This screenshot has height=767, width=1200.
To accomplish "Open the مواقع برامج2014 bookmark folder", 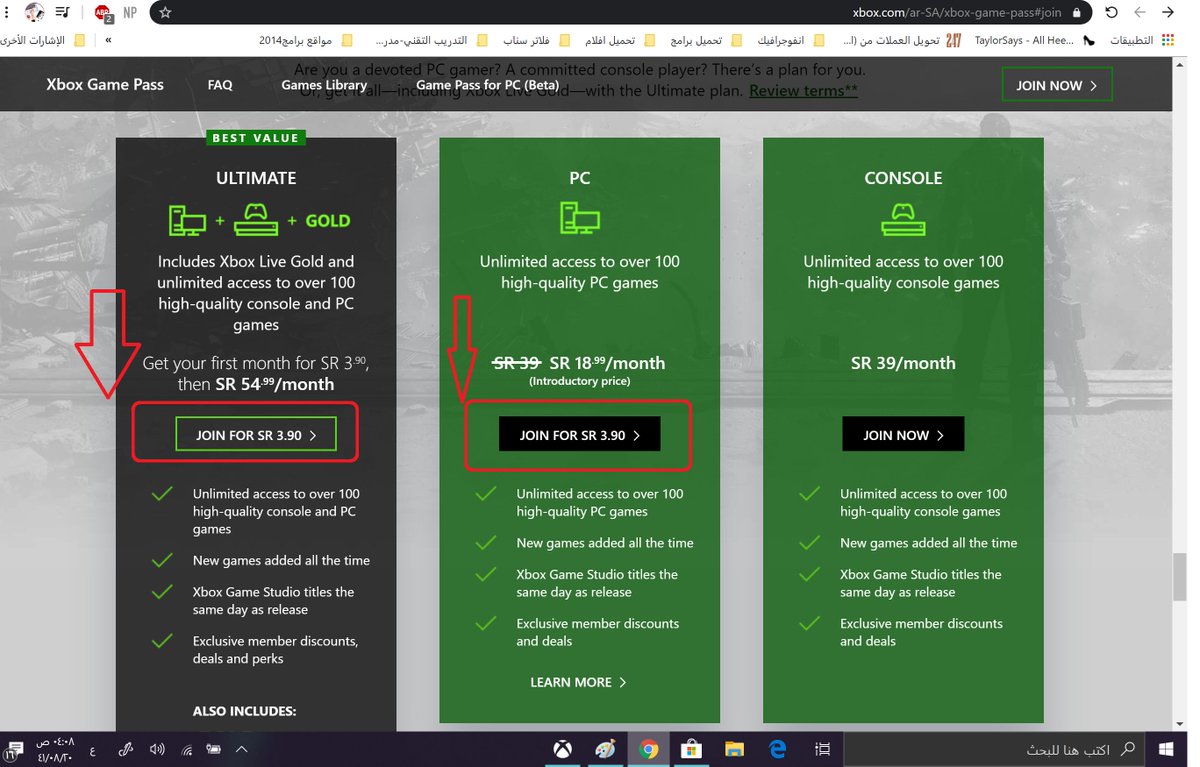I will 305,40.
